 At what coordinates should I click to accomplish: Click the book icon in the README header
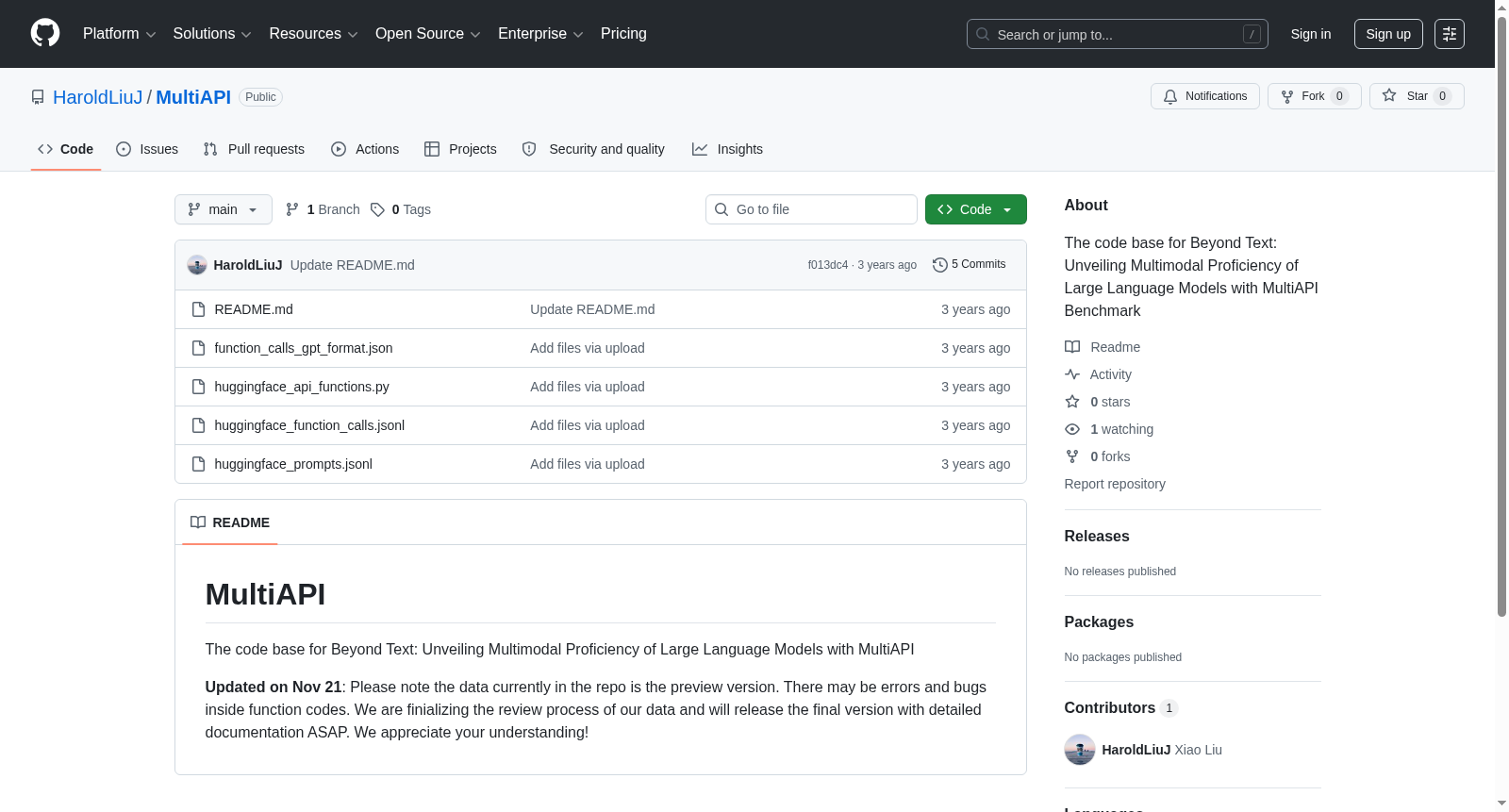[x=198, y=522]
